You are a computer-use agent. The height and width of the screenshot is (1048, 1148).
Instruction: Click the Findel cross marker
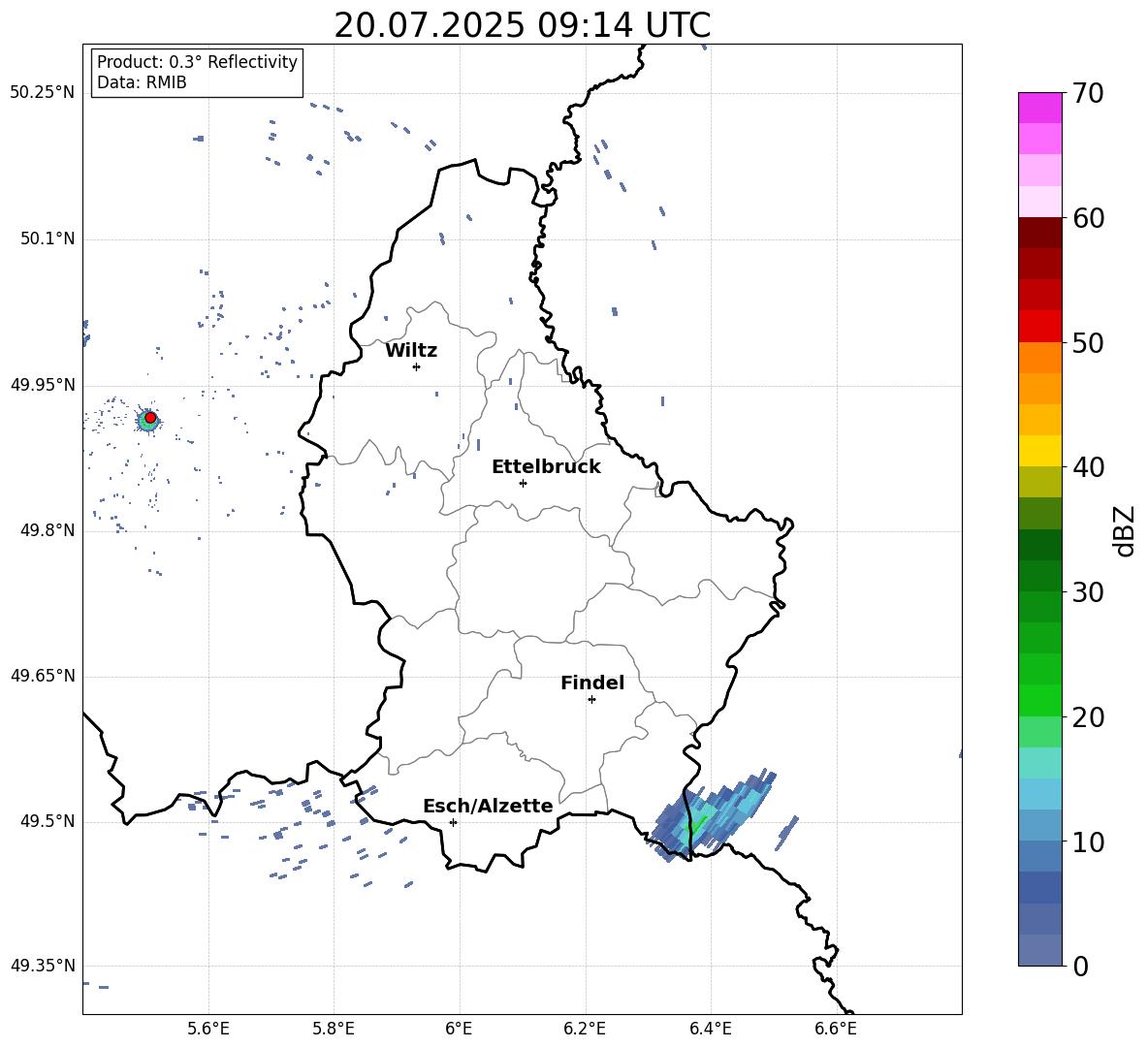592,700
